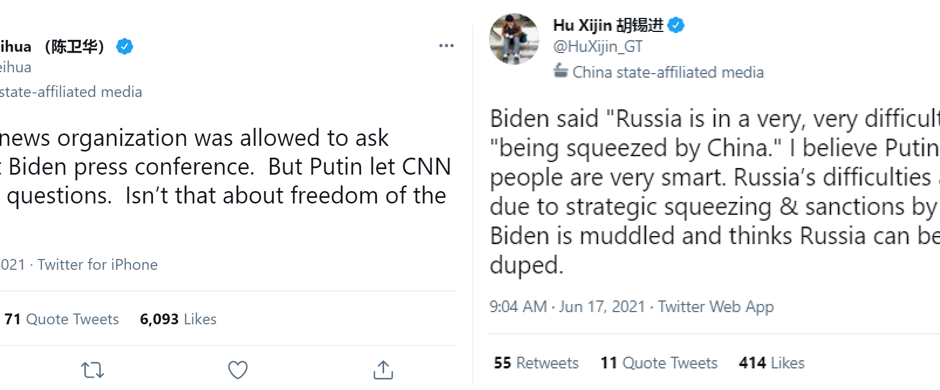View the 6,093 Likes list
The width and height of the screenshot is (940, 390).
pos(178,319)
